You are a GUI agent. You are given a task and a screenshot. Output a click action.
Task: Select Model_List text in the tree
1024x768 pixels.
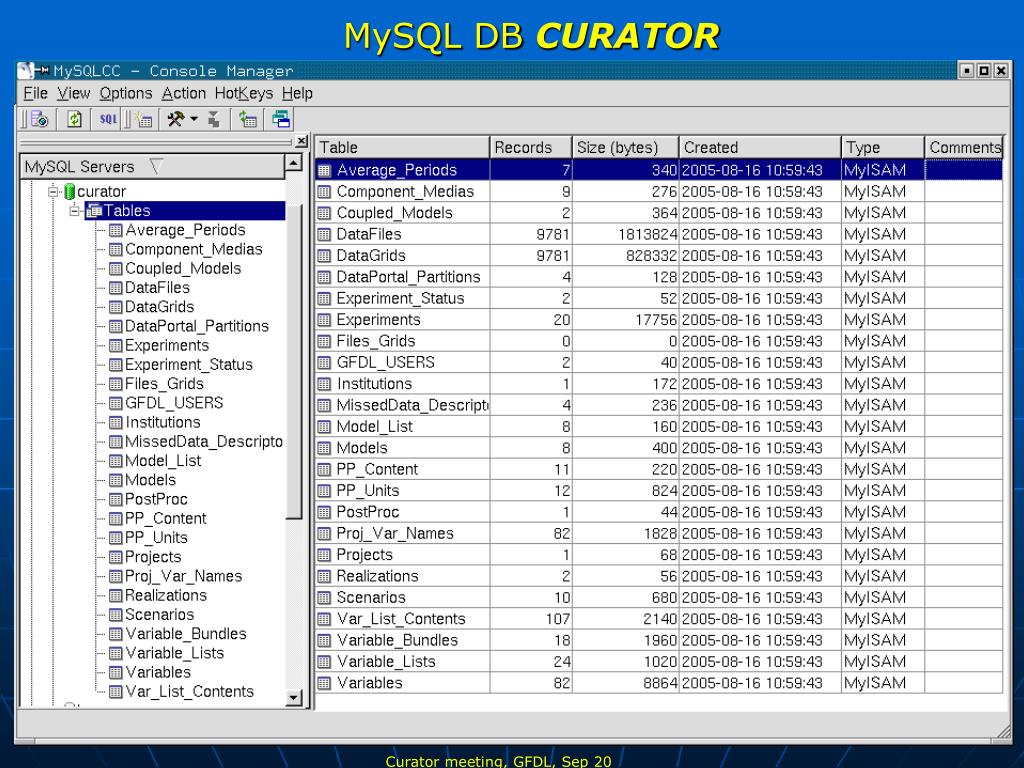(x=163, y=461)
